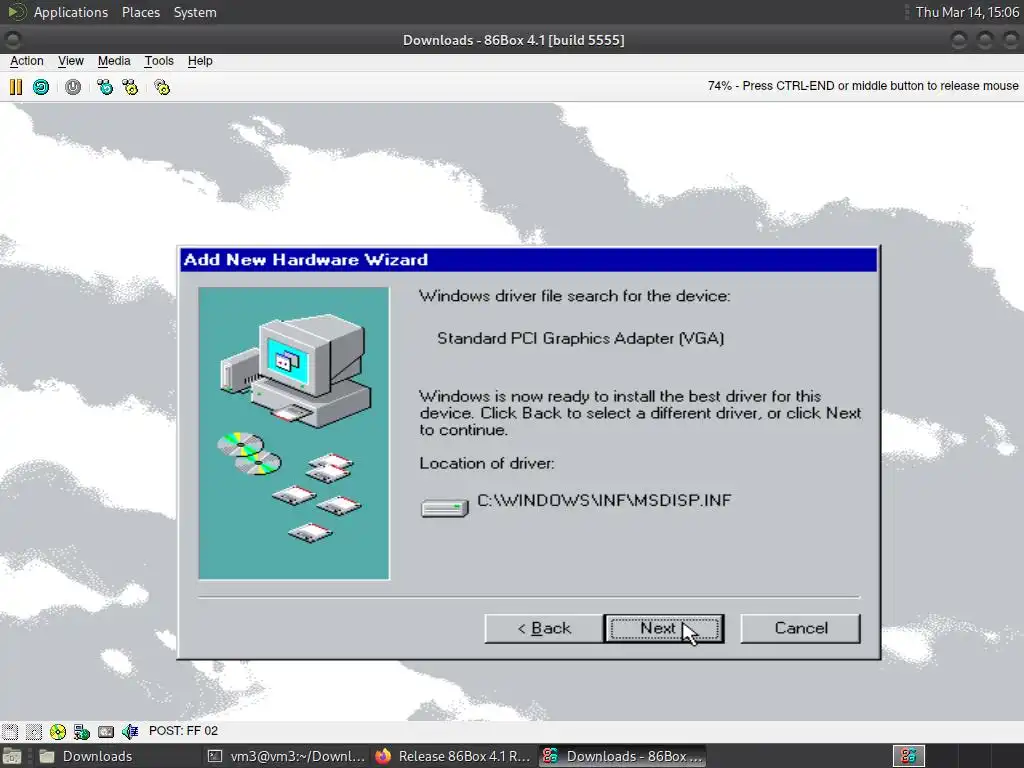Click the hard drive icon beside driver location
The width and height of the screenshot is (1024, 768).
[x=445, y=507]
